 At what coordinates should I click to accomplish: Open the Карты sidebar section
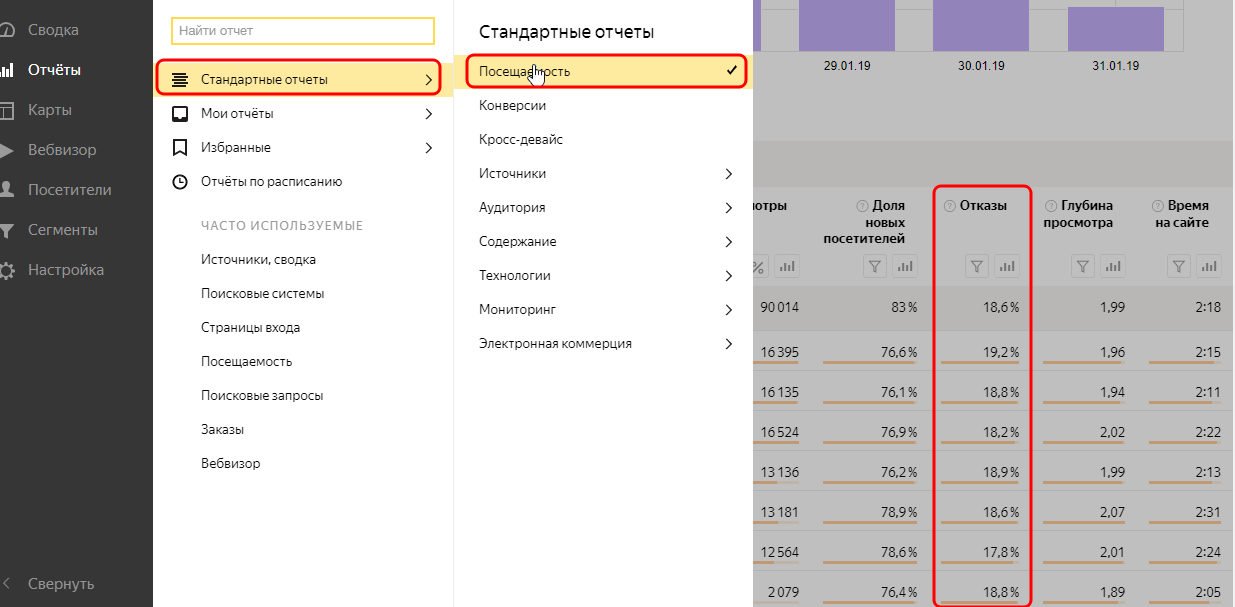point(49,110)
